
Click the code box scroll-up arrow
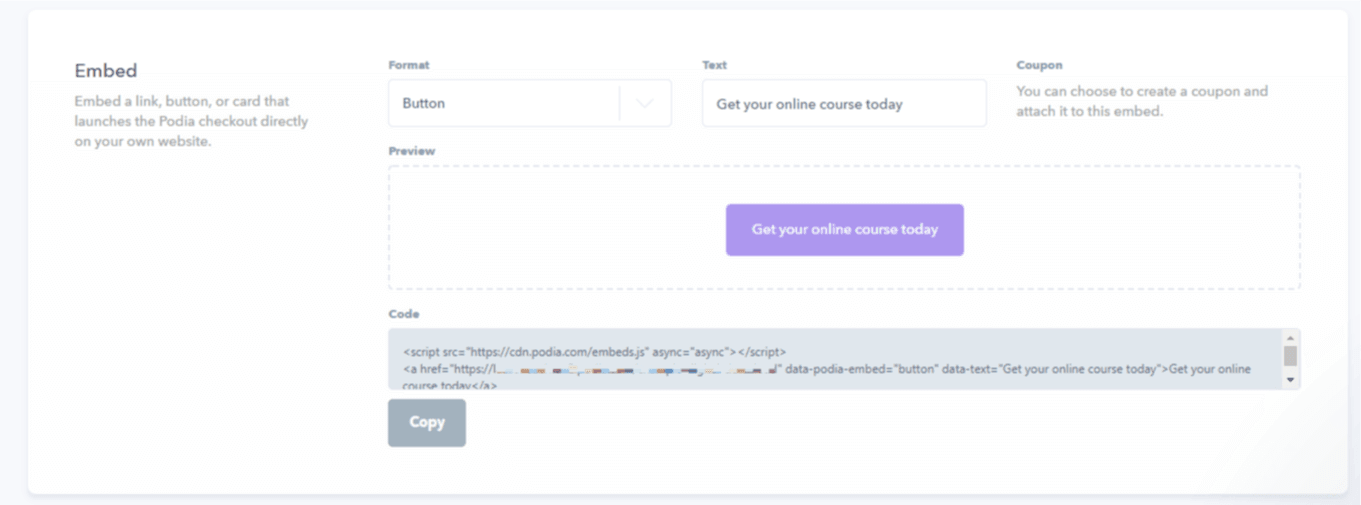pyautogui.click(x=1290, y=338)
